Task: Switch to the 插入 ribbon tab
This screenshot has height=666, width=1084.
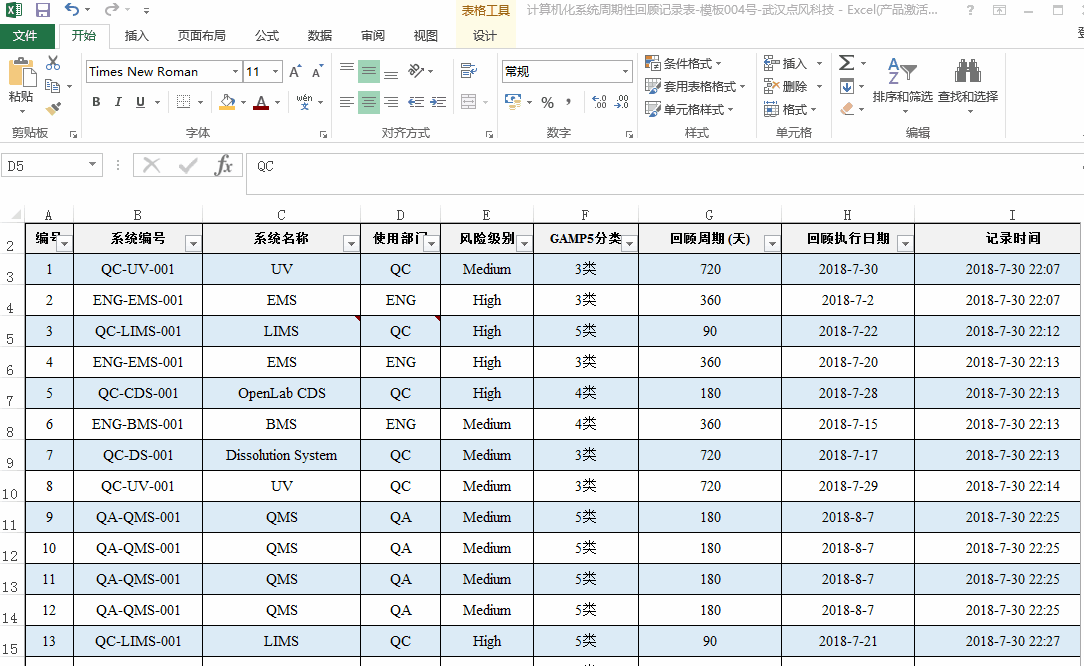Action: tap(137, 36)
